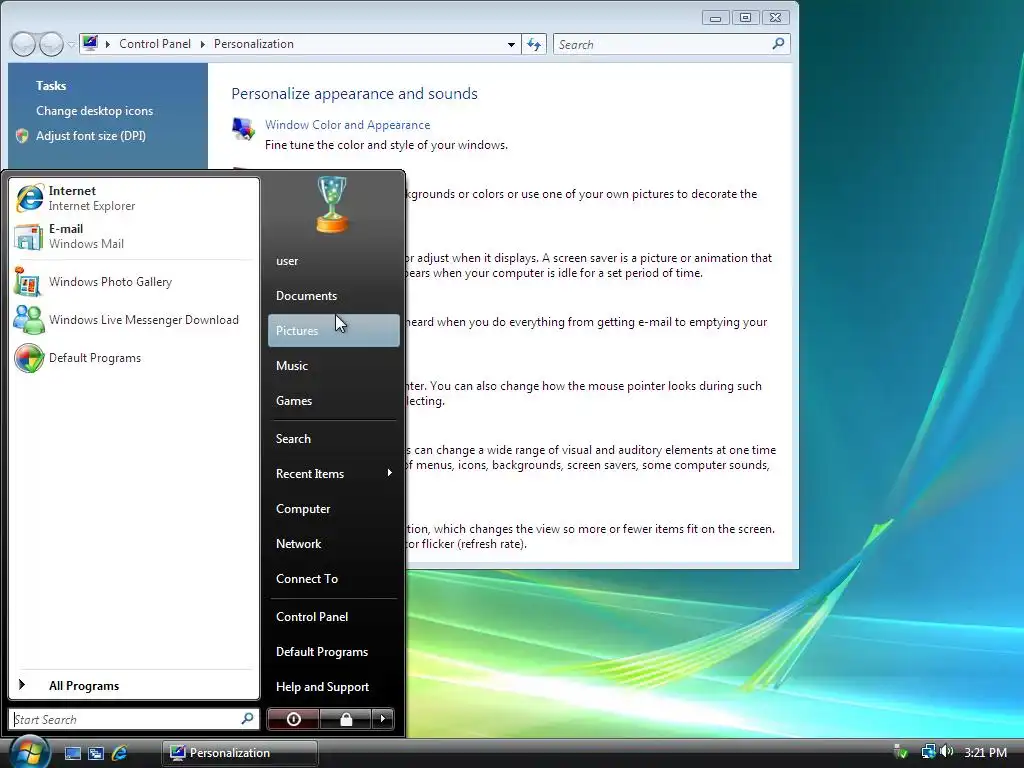This screenshot has height=768, width=1024.
Task: Show desktop via Quick Launch icon
Action: pyautogui.click(x=72, y=753)
